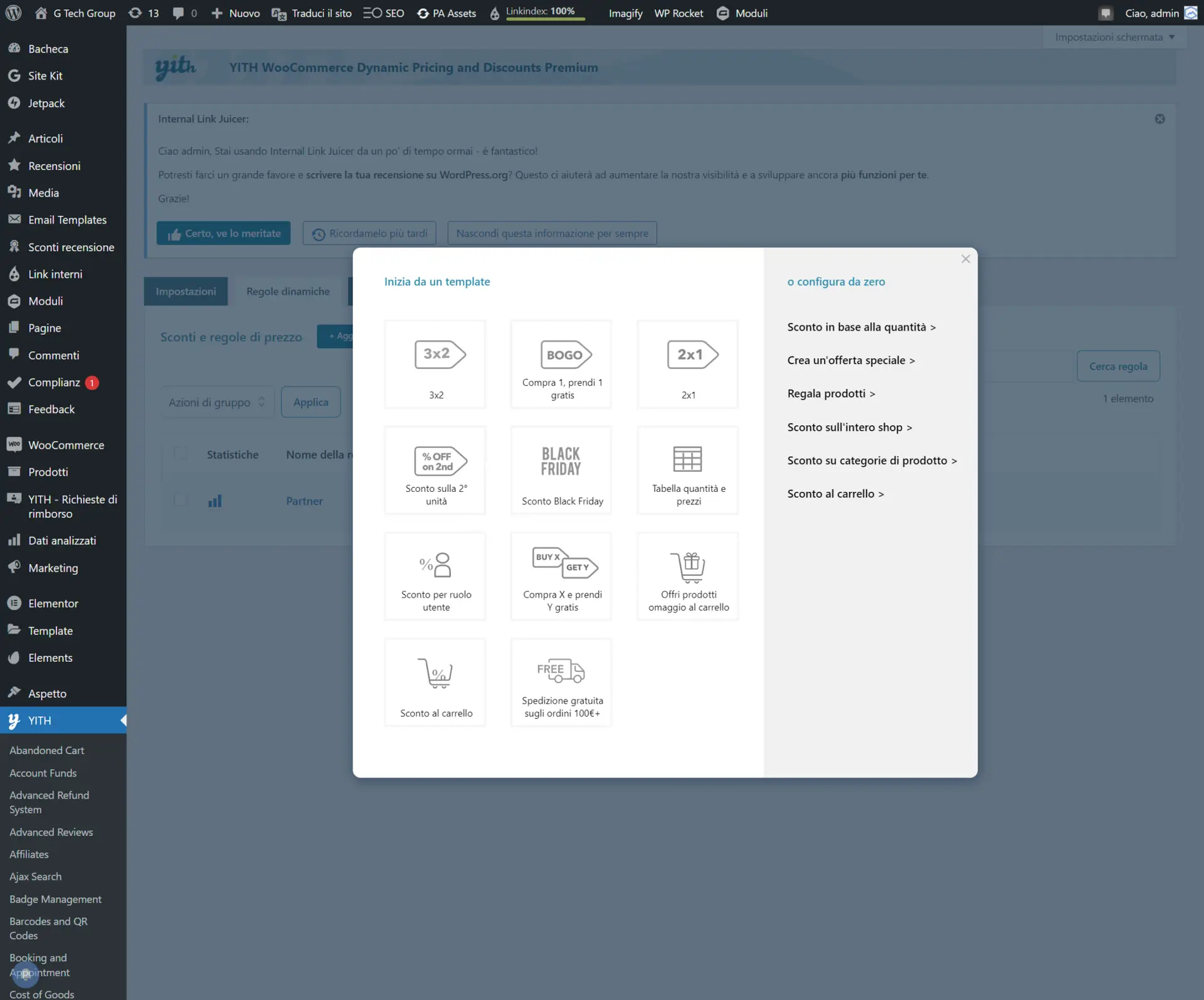This screenshot has width=1204, height=1000.
Task: Tick the checkbox next to the Partner rule
Action: tap(181, 499)
